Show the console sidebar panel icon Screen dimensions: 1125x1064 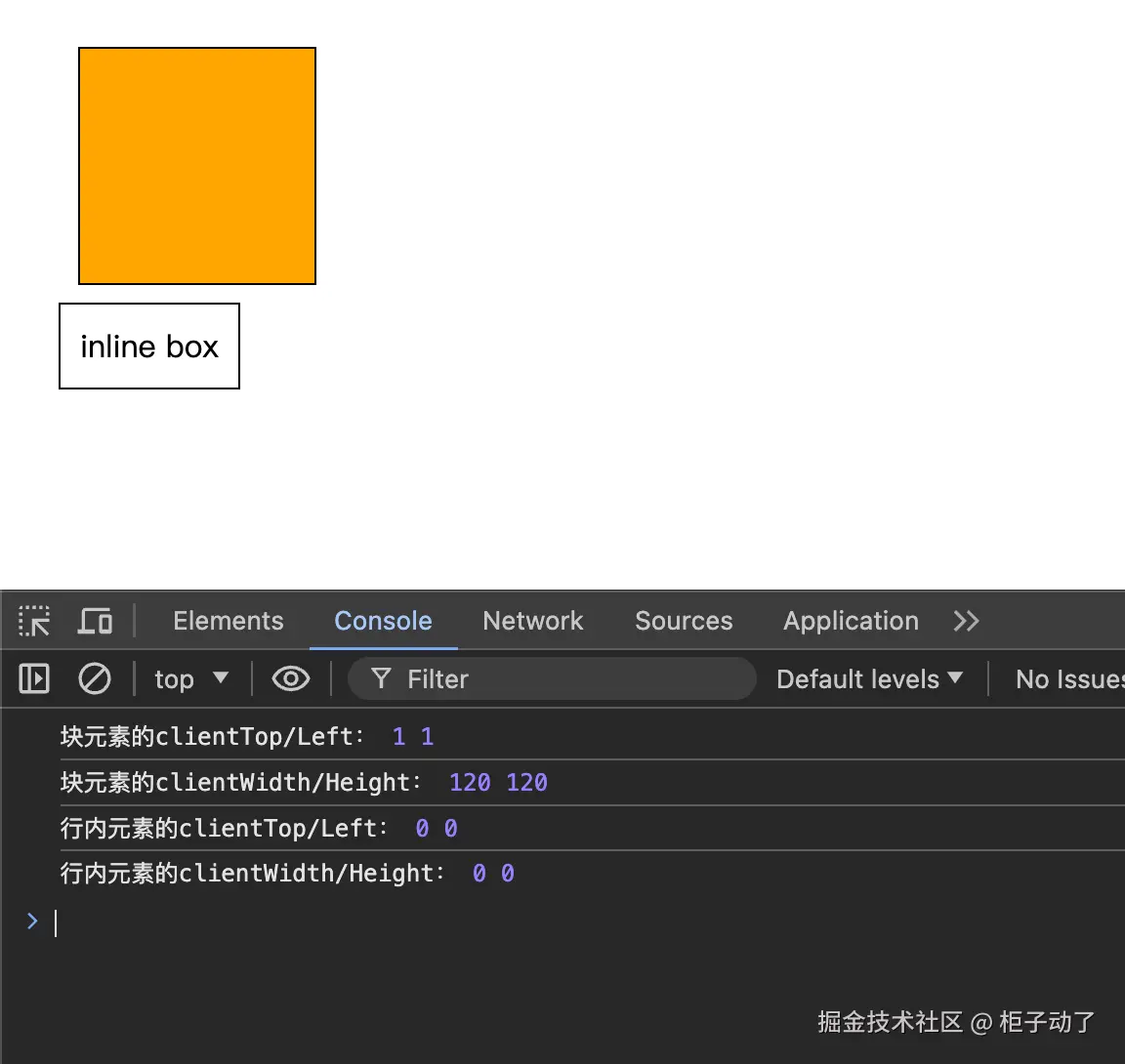34,678
